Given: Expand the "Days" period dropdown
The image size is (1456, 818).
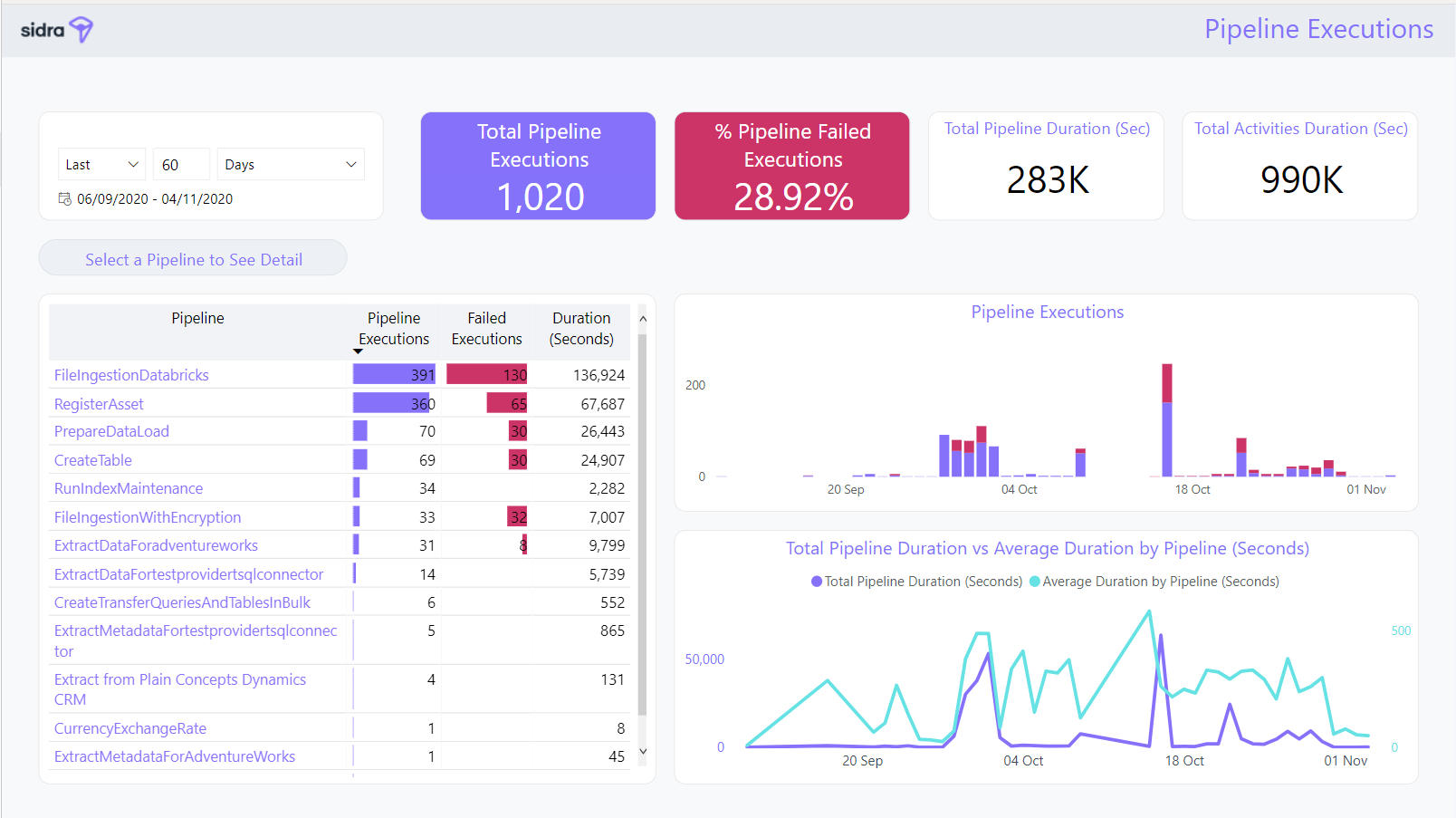Looking at the screenshot, I should (x=290, y=165).
